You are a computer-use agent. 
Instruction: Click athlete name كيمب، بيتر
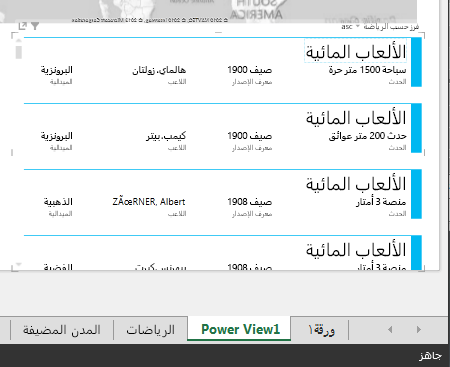(166, 136)
